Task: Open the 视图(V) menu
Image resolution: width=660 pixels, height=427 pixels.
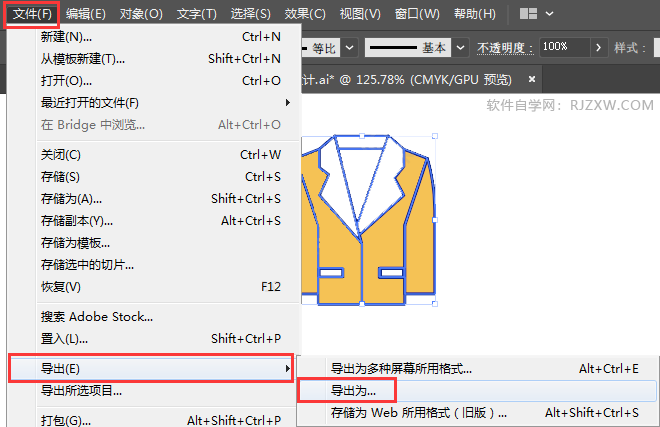Action: [x=360, y=14]
